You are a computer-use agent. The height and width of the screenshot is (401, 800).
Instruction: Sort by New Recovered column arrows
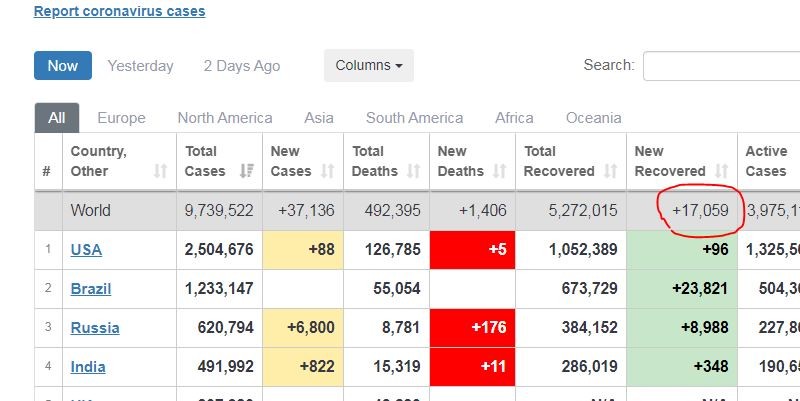point(721,172)
